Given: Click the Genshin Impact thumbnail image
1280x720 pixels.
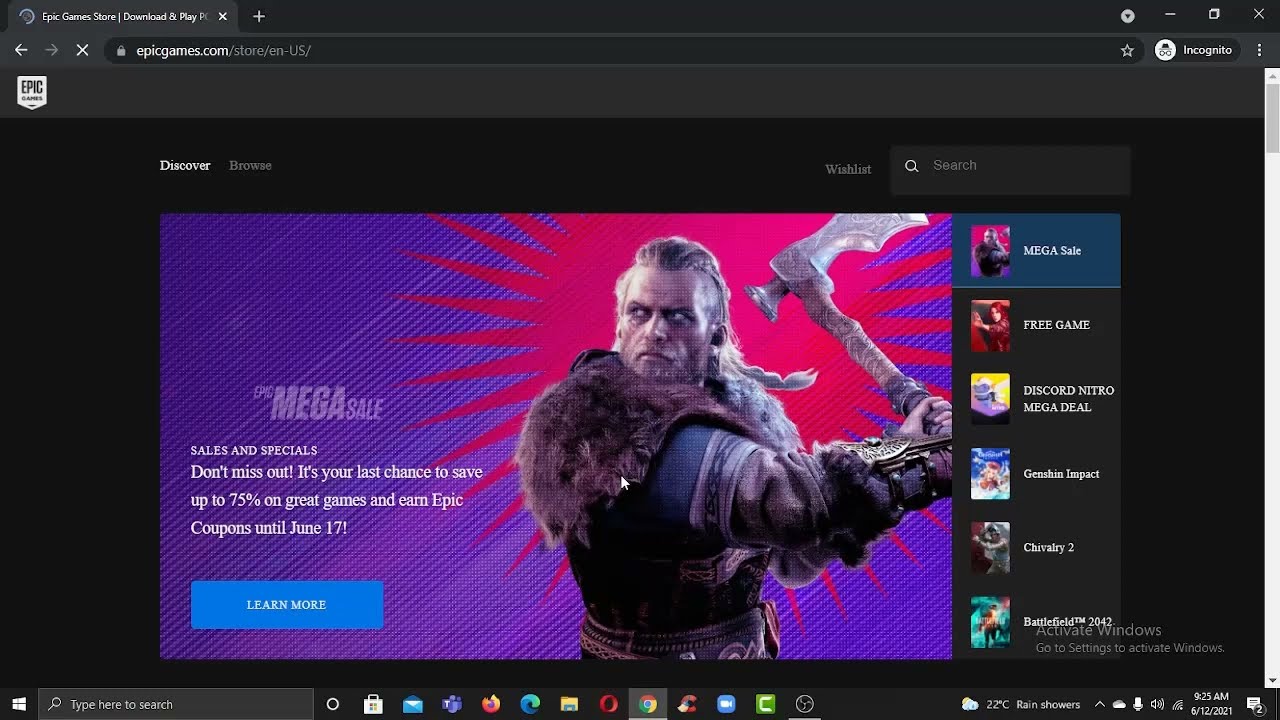Looking at the screenshot, I should click(x=990, y=473).
